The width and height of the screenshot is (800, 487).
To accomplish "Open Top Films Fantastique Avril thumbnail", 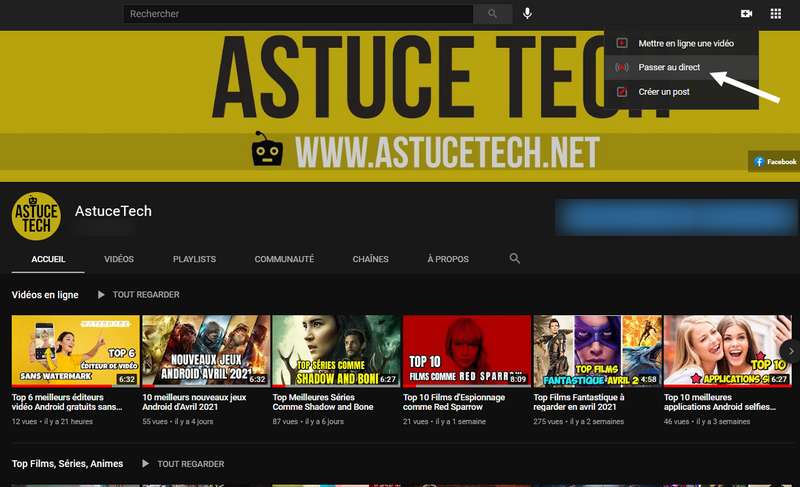I will point(597,351).
